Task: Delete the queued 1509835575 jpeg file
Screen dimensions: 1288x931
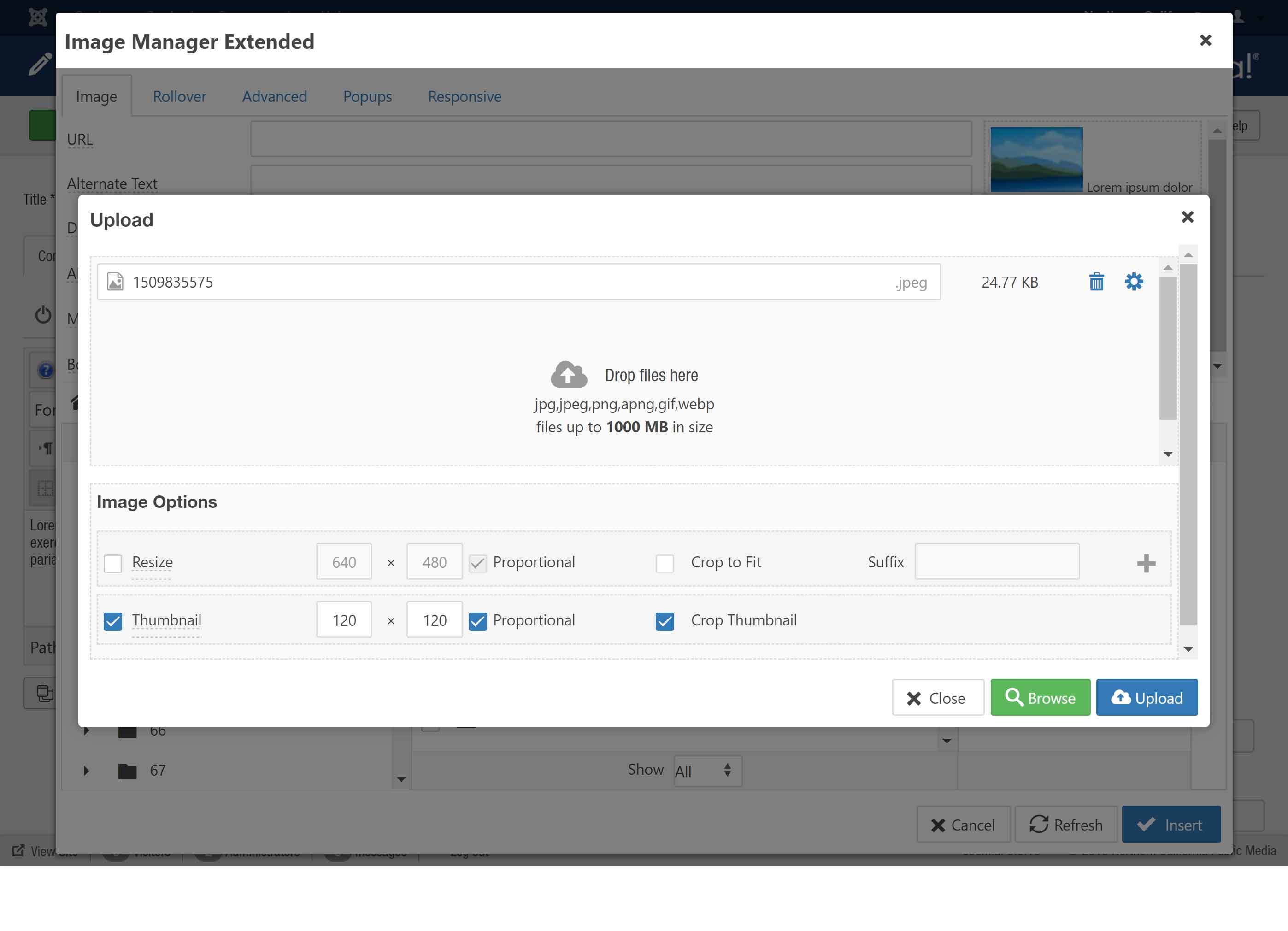Action: [x=1096, y=282]
